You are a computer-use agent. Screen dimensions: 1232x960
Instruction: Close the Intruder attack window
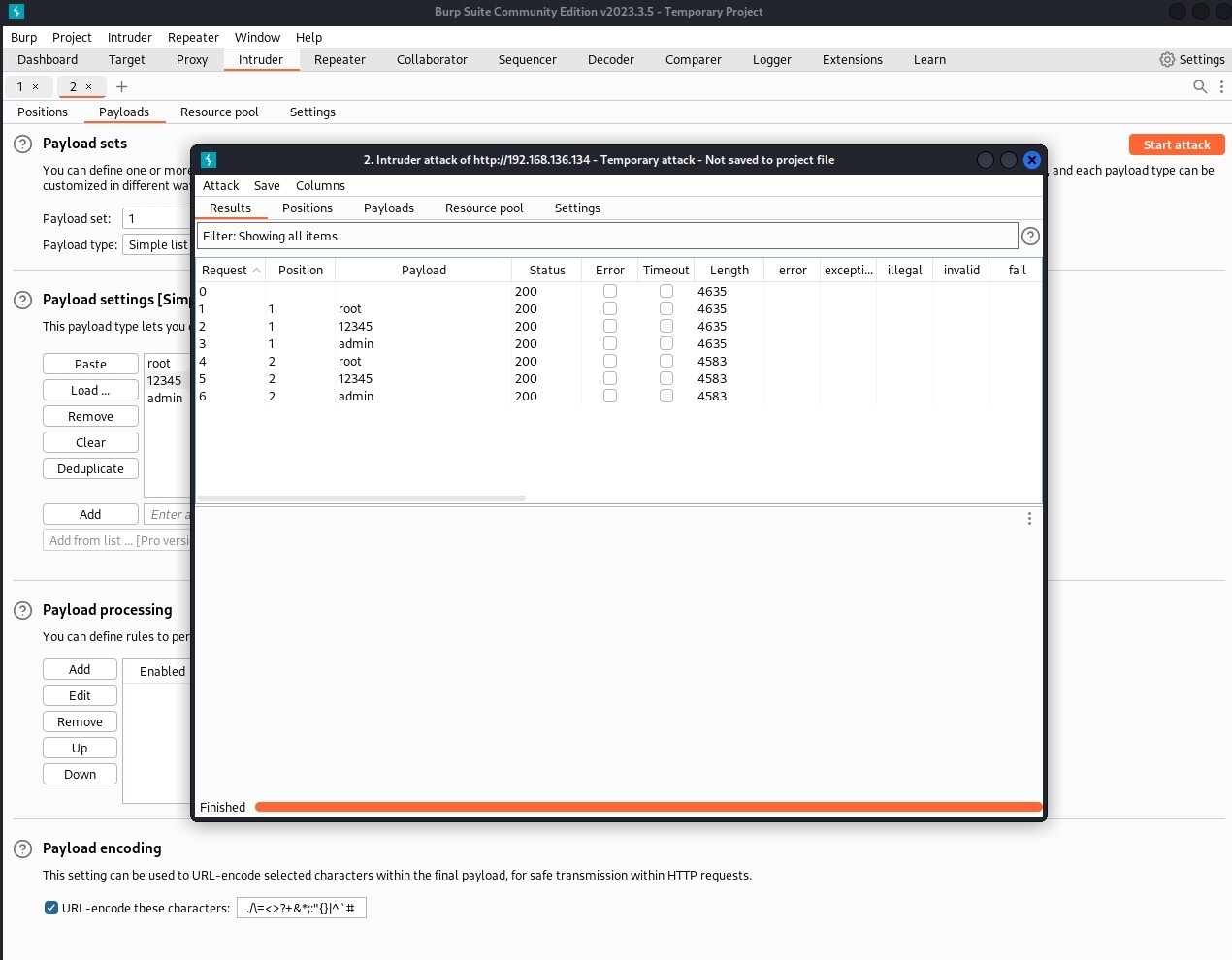(x=1032, y=160)
